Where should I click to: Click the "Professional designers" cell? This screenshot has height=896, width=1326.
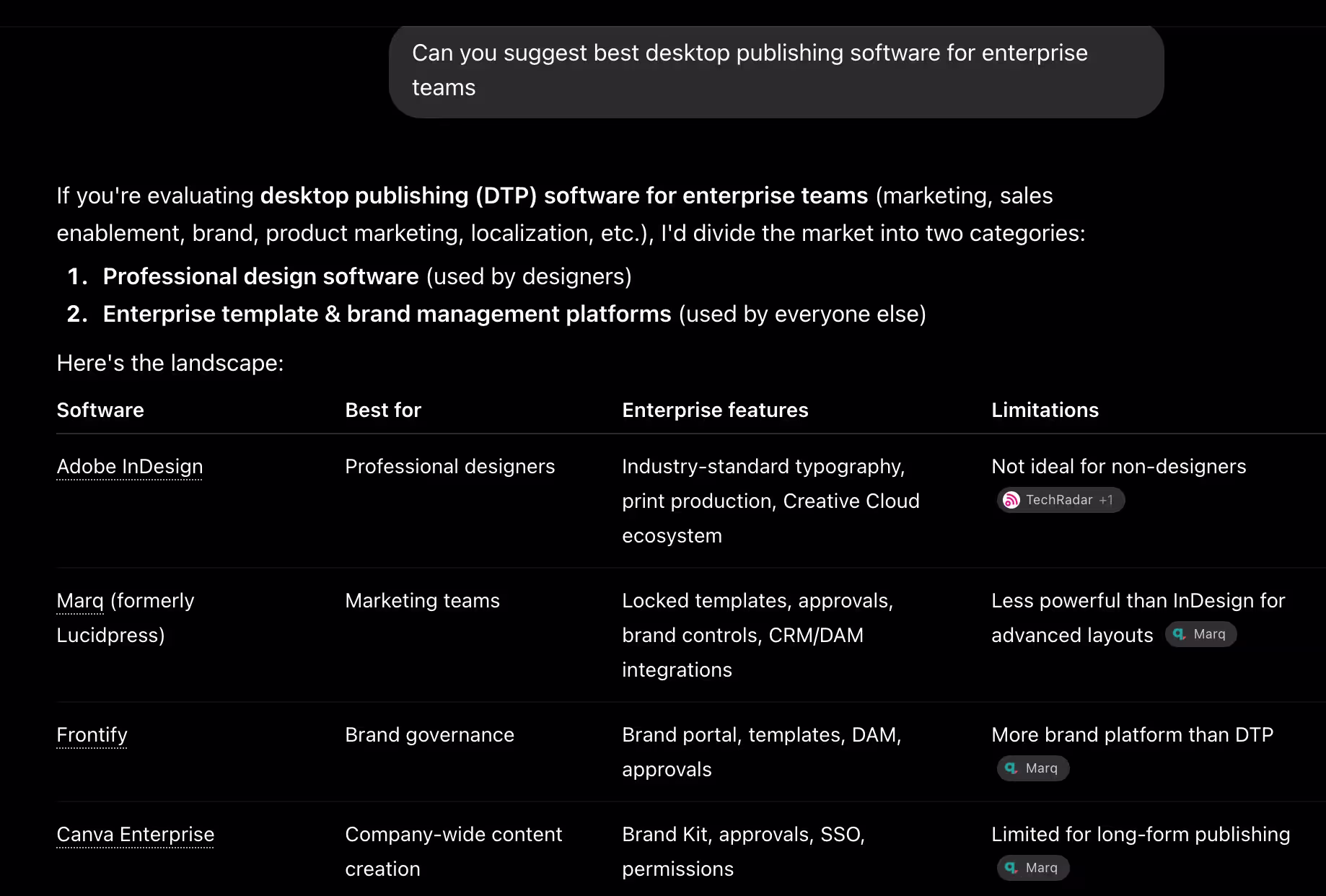tap(450, 467)
